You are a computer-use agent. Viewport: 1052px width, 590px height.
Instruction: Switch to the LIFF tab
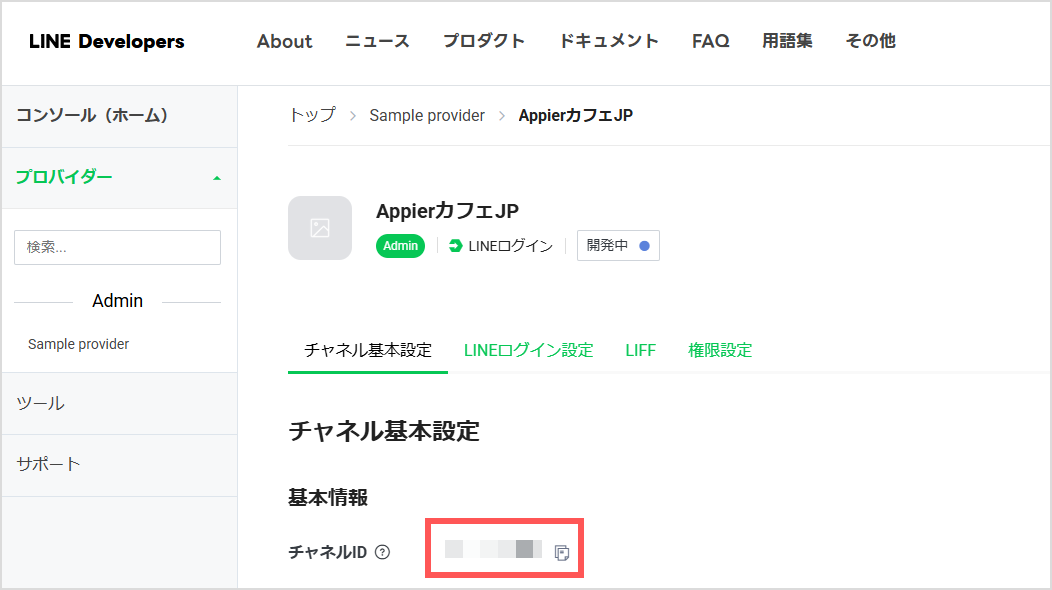[641, 350]
